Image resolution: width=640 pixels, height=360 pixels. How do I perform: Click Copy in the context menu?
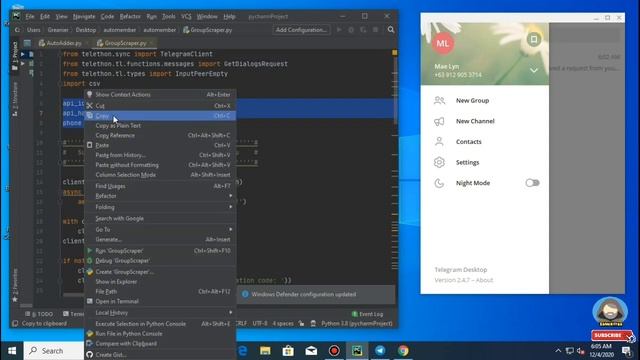point(160,116)
